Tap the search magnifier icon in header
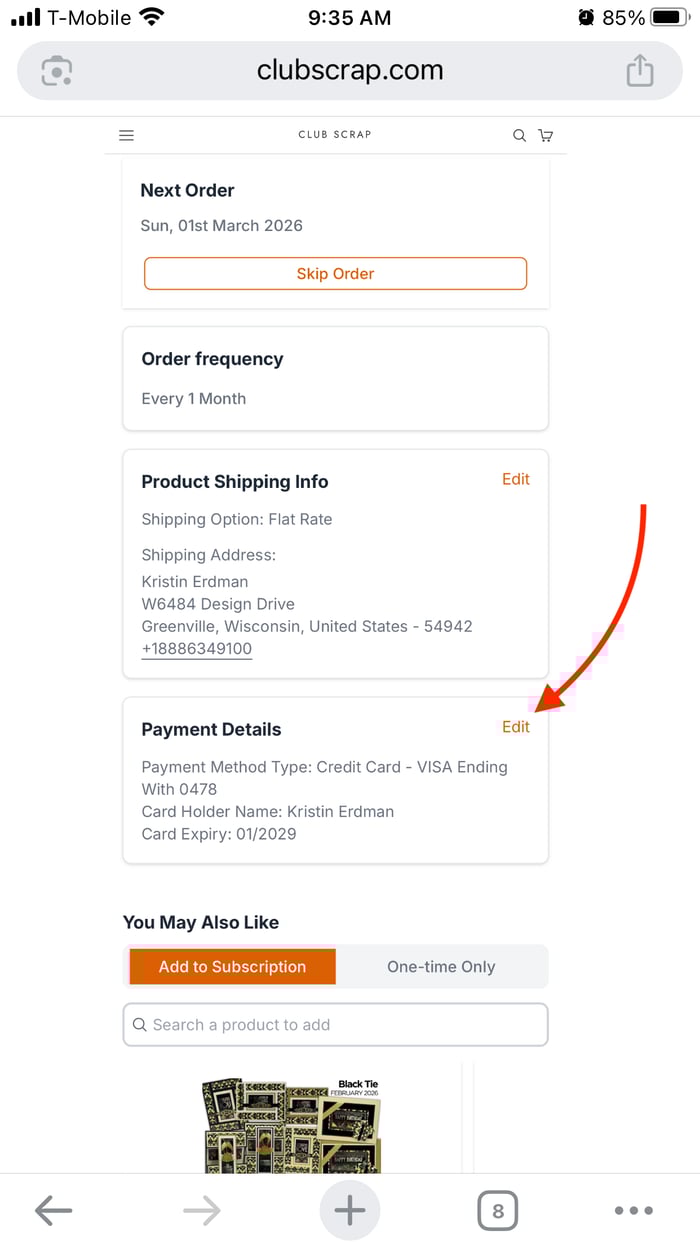This screenshot has height=1244, width=700. point(519,135)
